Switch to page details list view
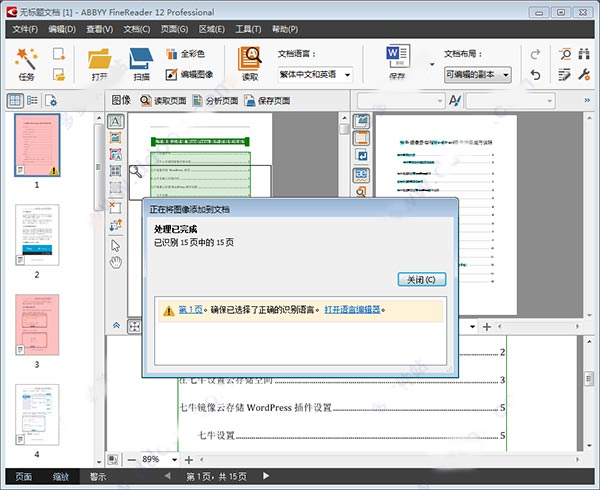 tap(33, 100)
